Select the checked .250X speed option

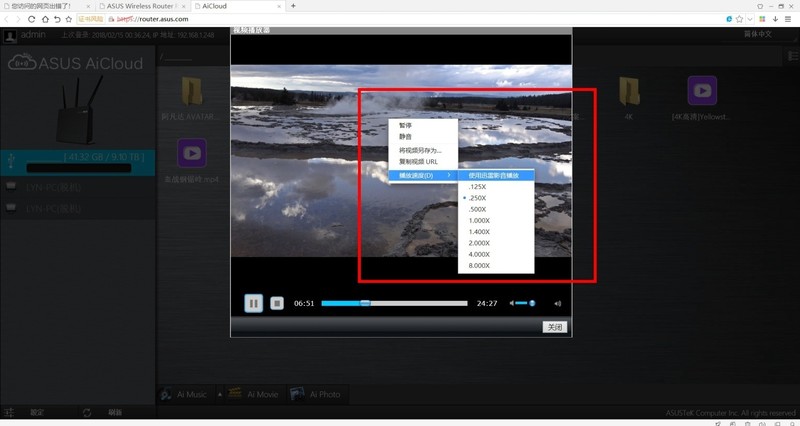[x=496, y=198]
